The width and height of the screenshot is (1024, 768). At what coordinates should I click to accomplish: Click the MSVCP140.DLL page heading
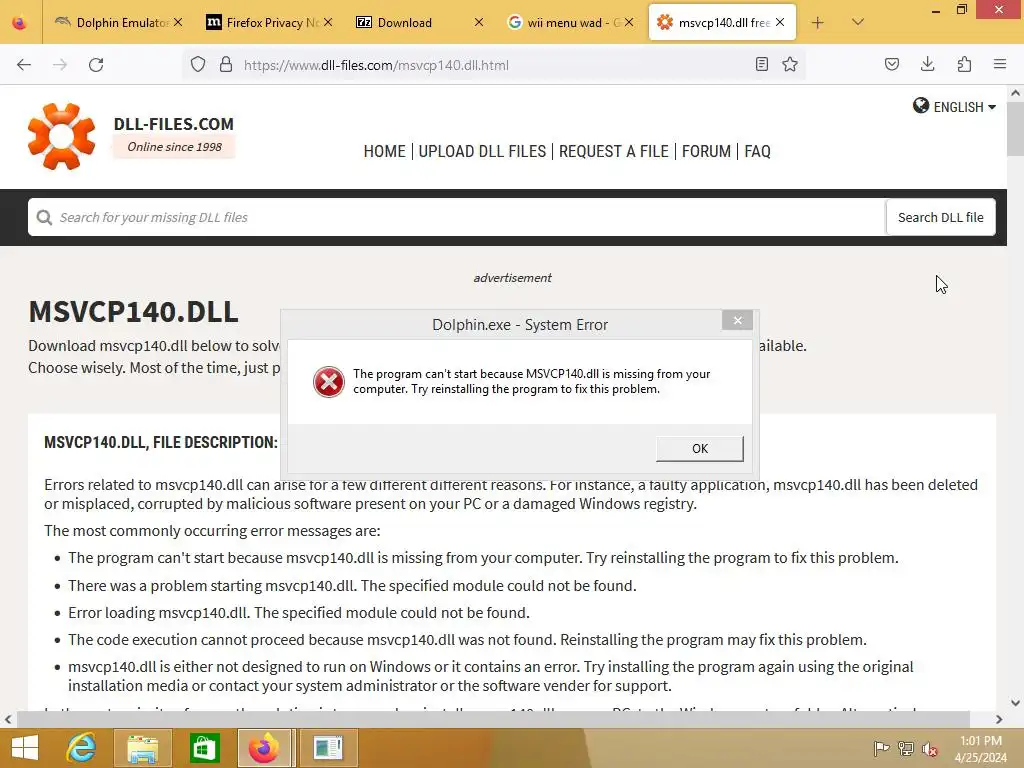(x=133, y=312)
